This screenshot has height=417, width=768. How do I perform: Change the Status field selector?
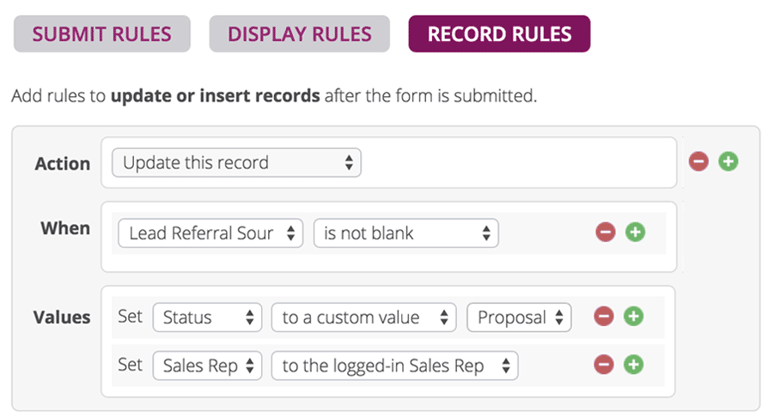(207, 317)
